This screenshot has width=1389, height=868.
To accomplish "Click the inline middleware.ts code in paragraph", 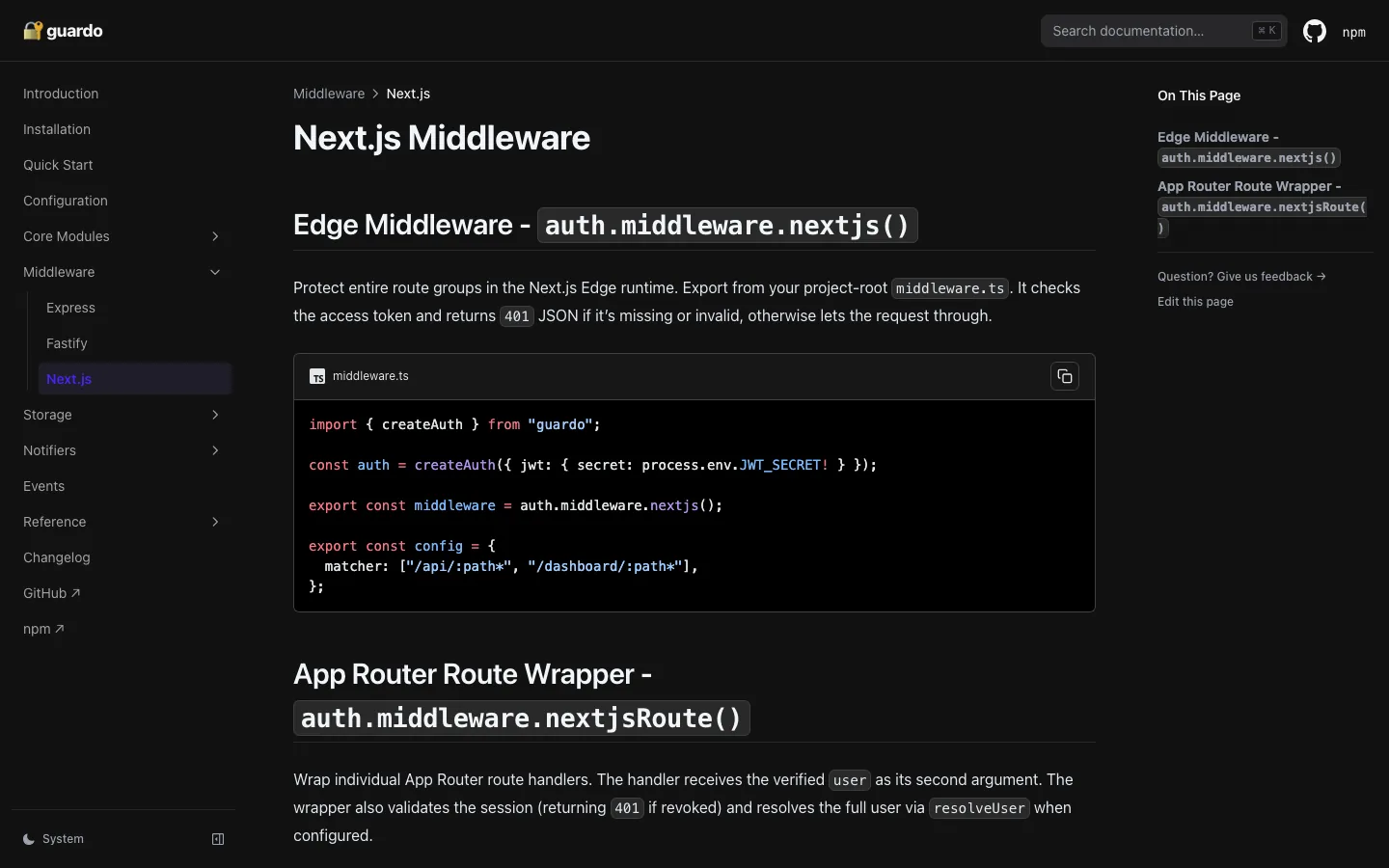I will (949, 288).
